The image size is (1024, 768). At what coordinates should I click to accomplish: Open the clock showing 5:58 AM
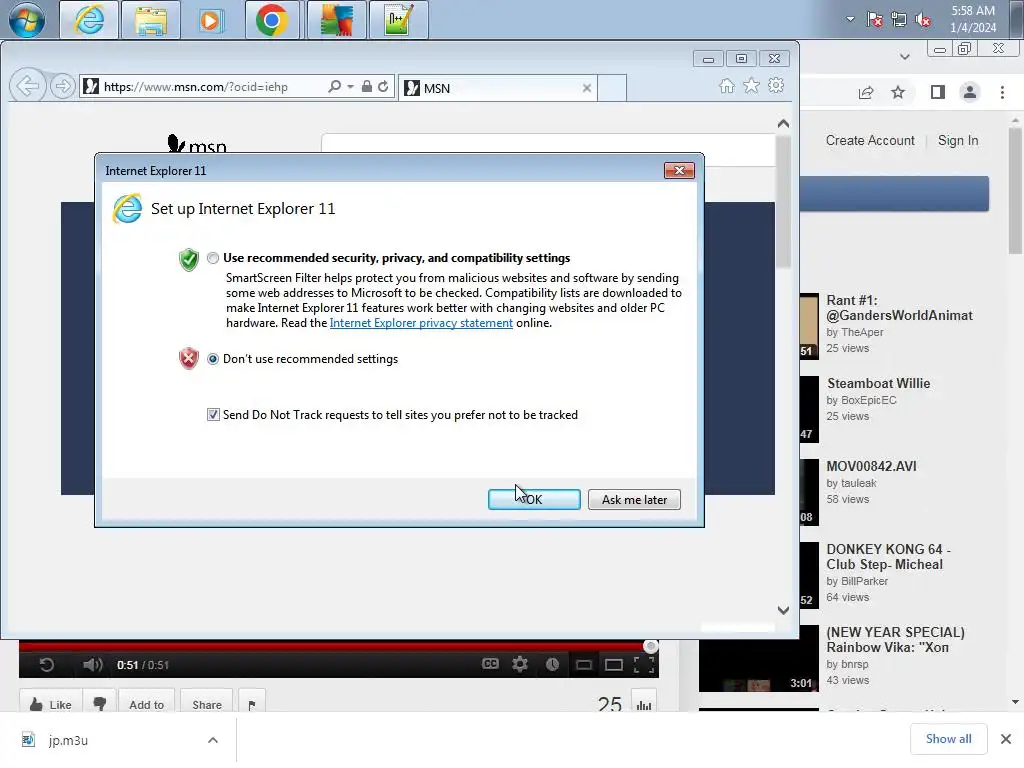click(973, 19)
